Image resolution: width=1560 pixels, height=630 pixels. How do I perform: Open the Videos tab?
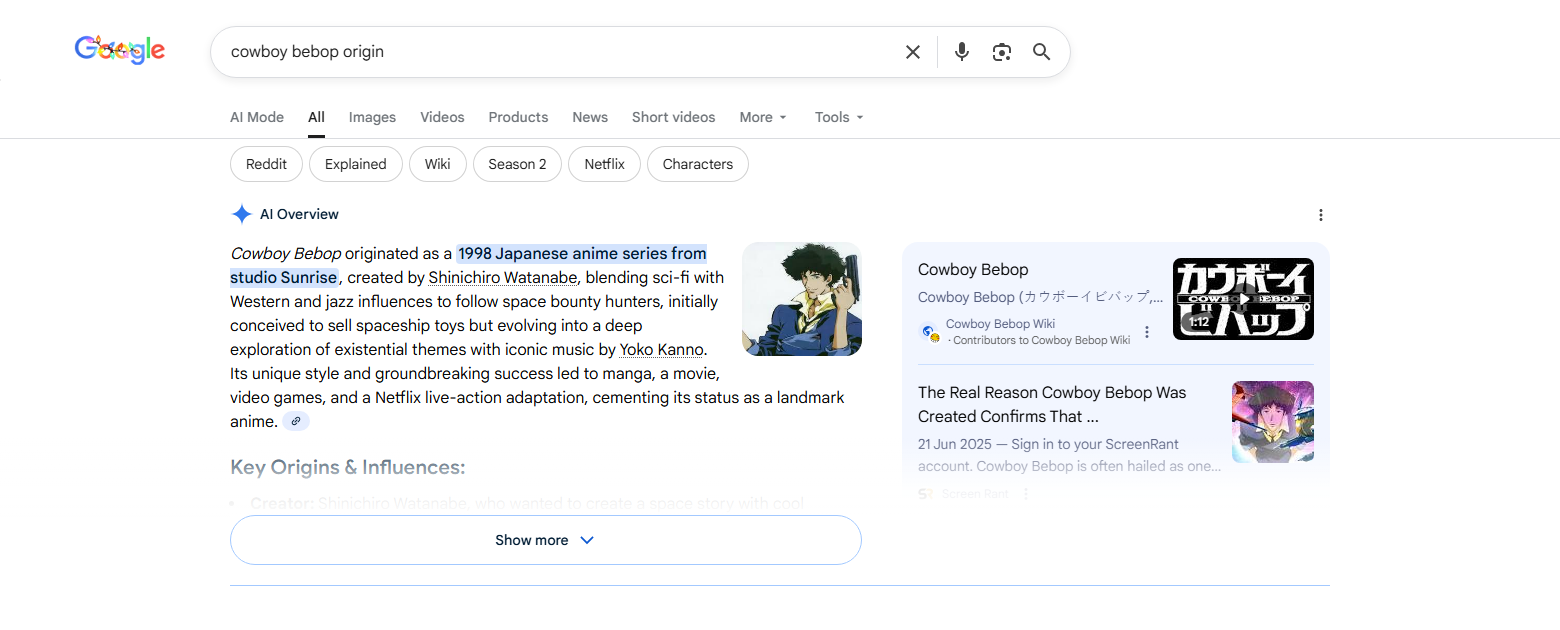442,117
